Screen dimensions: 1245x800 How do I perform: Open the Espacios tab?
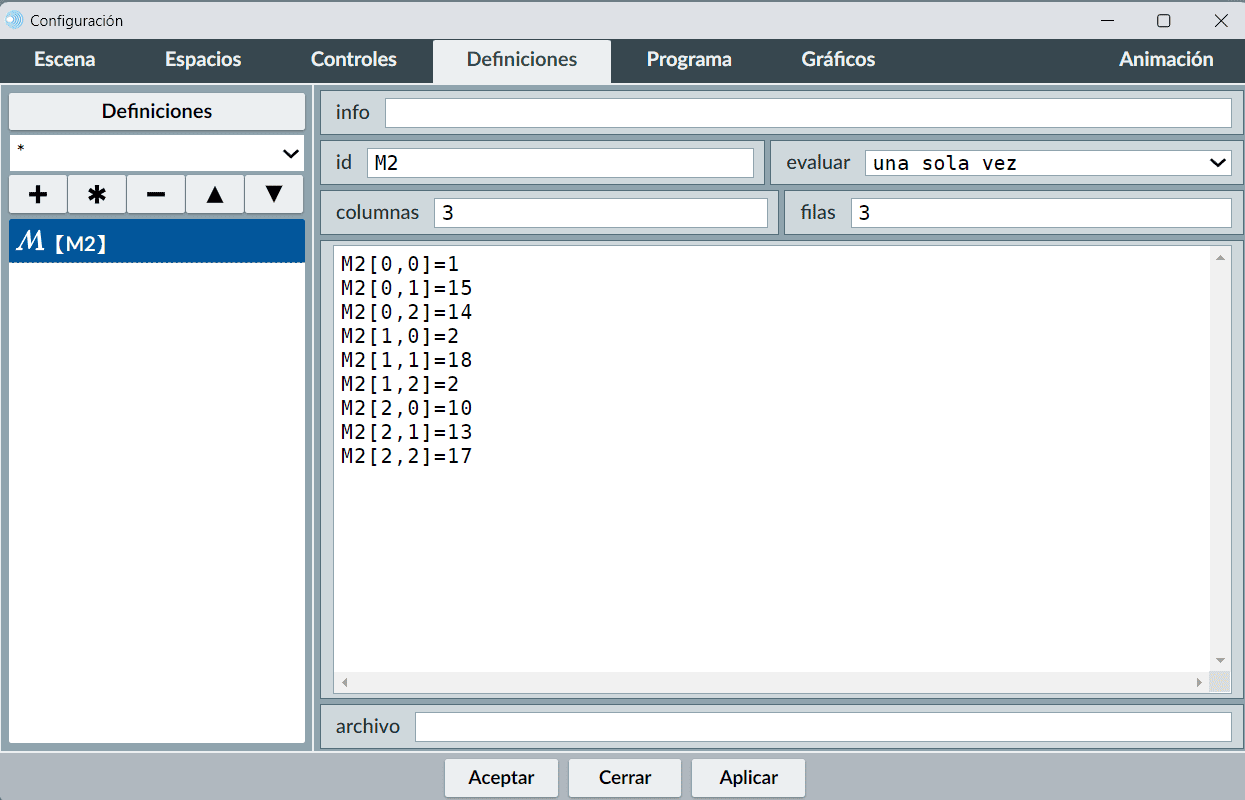coord(203,60)
